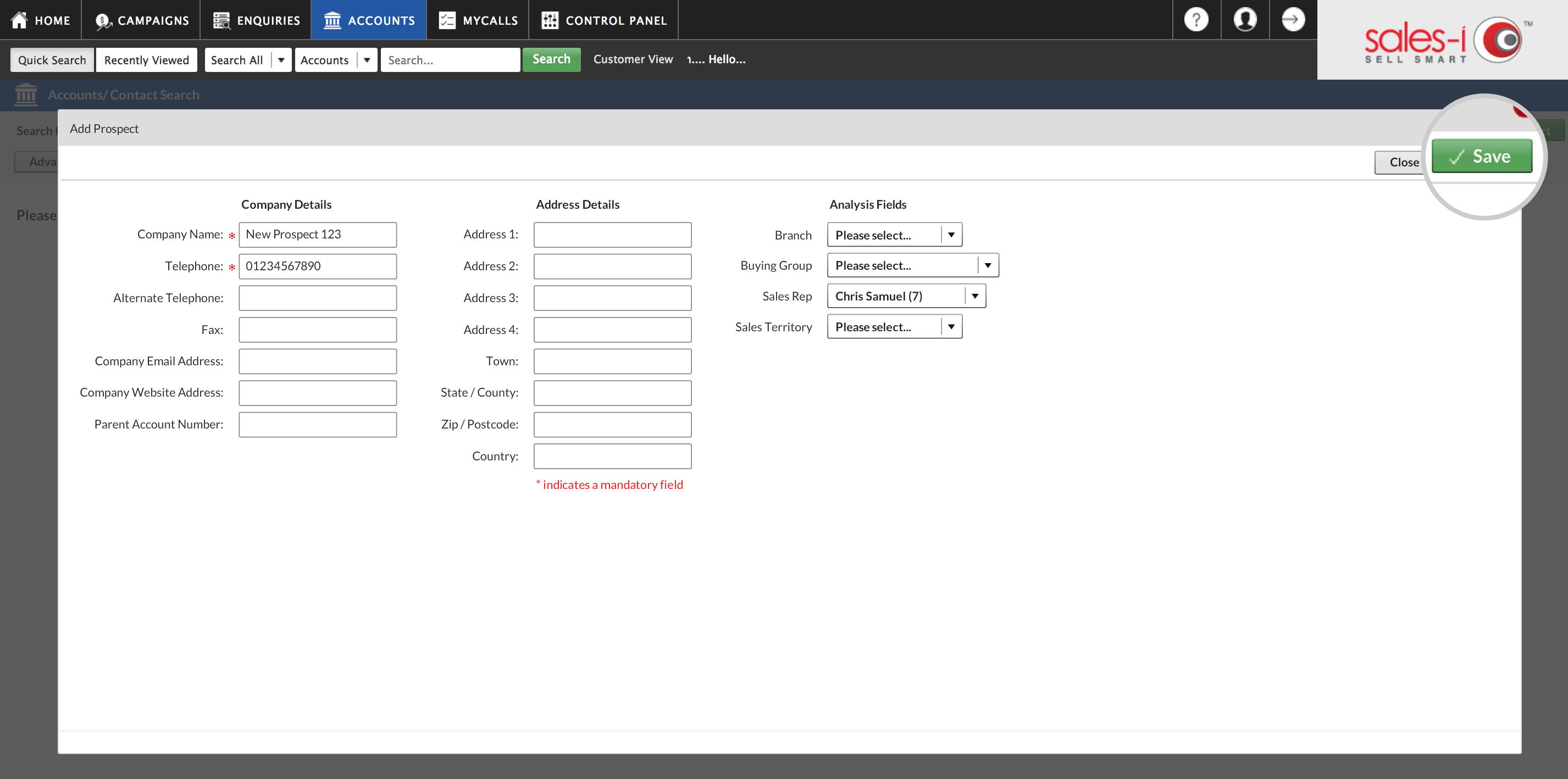Open the user profile icon

point(1245,19)
